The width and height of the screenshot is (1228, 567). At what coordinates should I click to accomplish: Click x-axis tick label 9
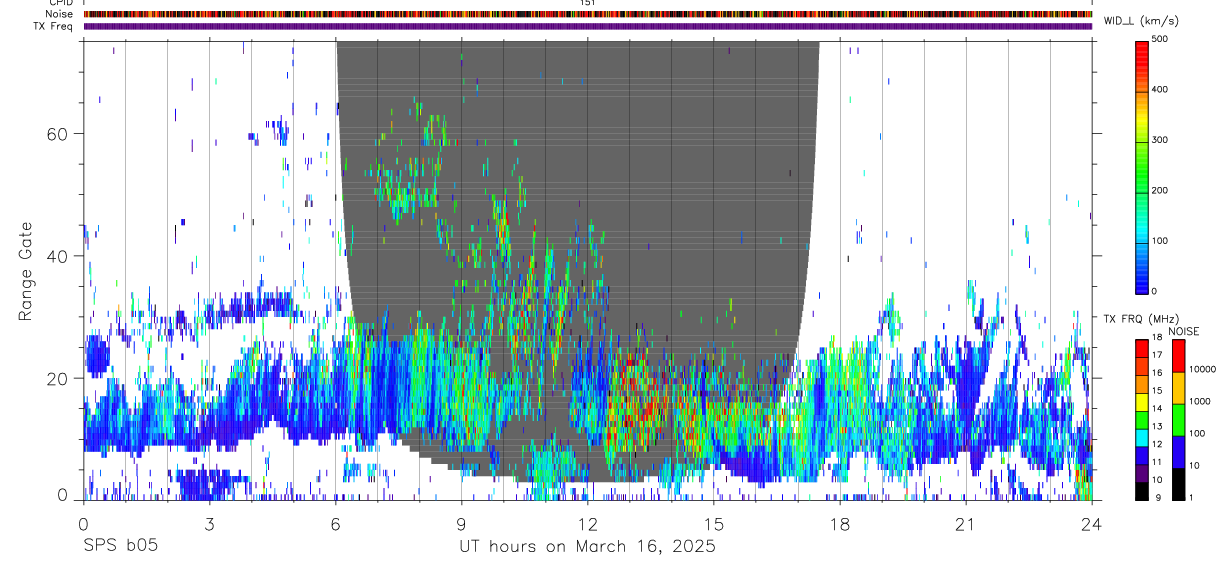coord(461,523)
